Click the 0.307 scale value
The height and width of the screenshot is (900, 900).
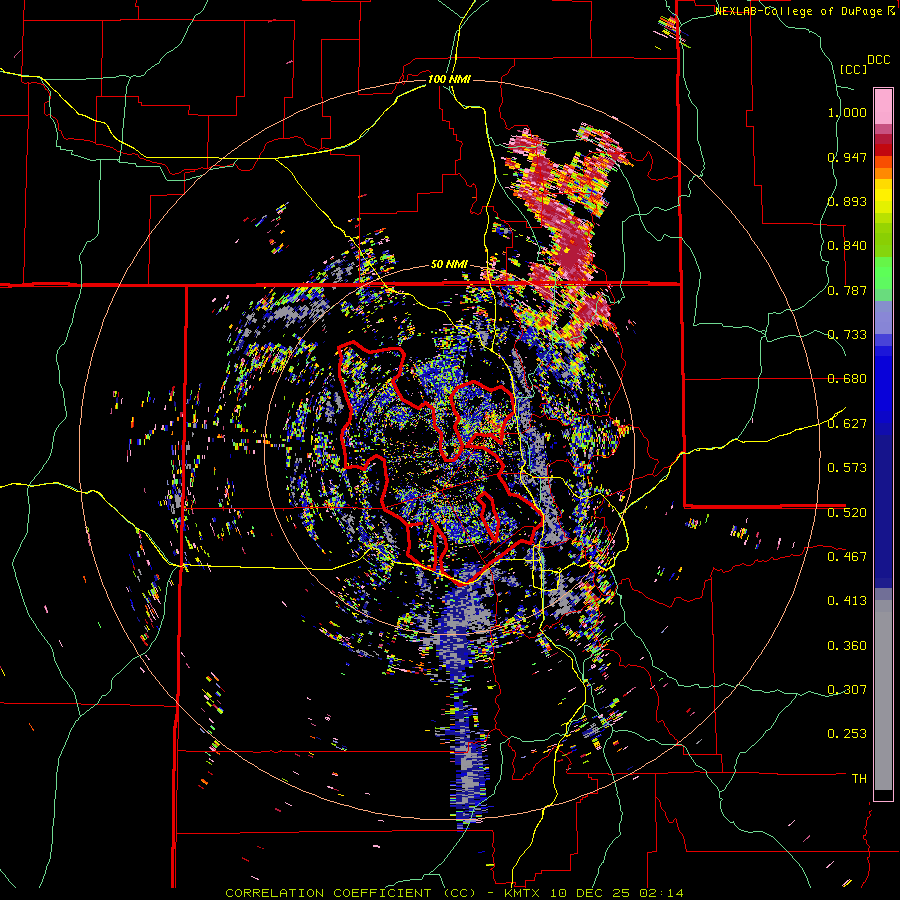pyautogui.click(x=847, y=689)
